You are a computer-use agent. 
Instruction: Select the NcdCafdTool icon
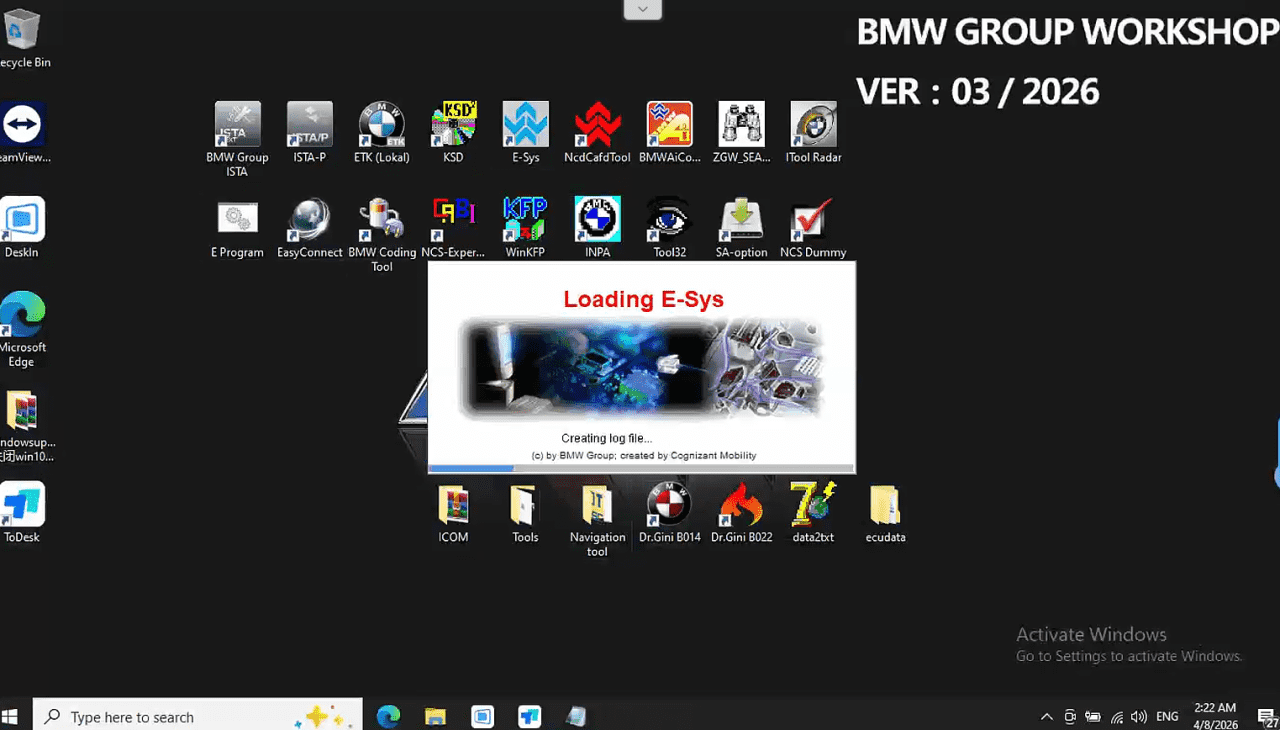[597, 126]
